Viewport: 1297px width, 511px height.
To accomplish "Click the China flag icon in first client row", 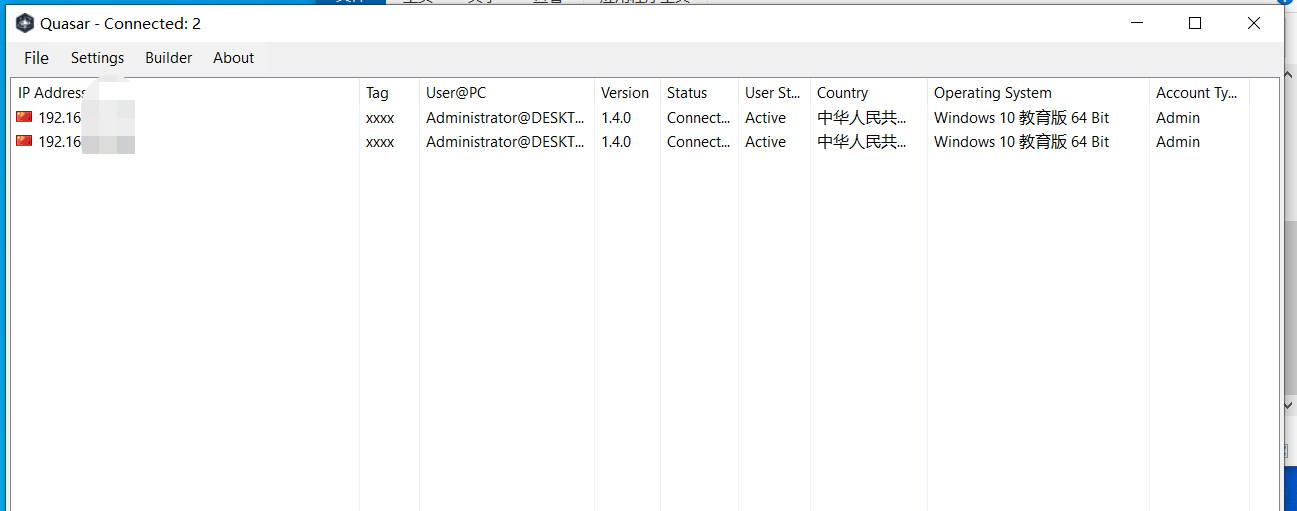I will 25,117.
